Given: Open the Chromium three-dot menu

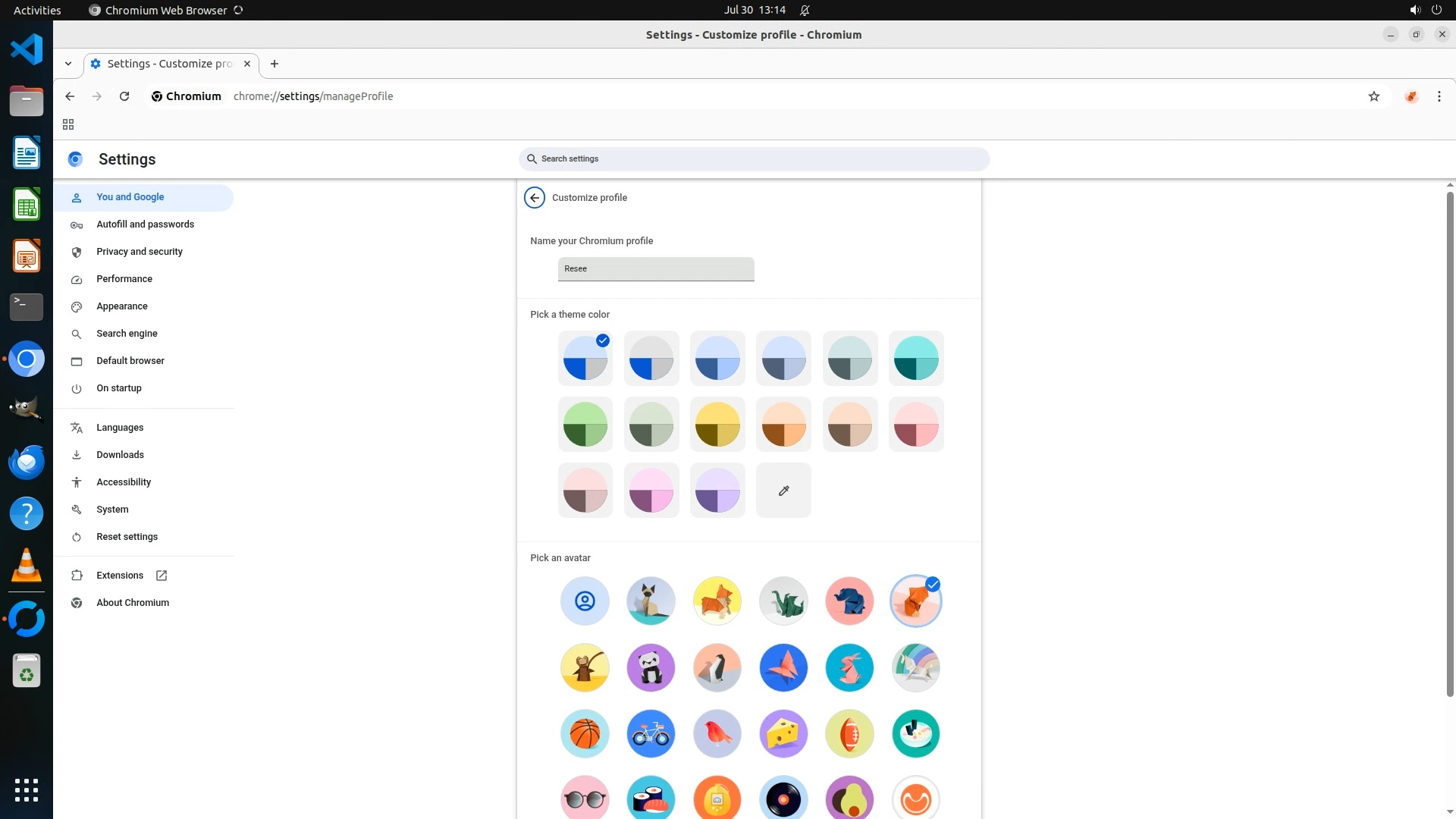Looking at the screenshot, I should click(1439, 96).
